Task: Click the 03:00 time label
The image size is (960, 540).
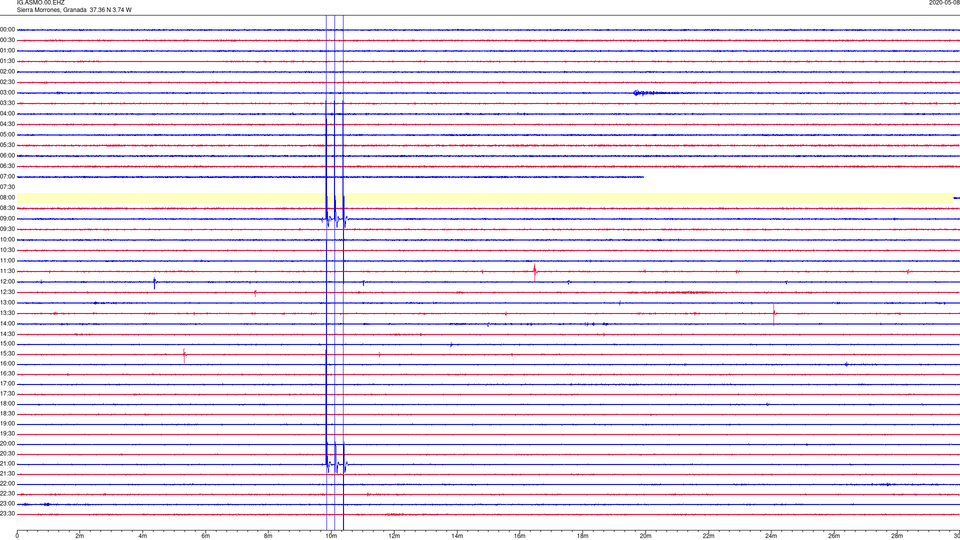Action: (x=7, y=93)
